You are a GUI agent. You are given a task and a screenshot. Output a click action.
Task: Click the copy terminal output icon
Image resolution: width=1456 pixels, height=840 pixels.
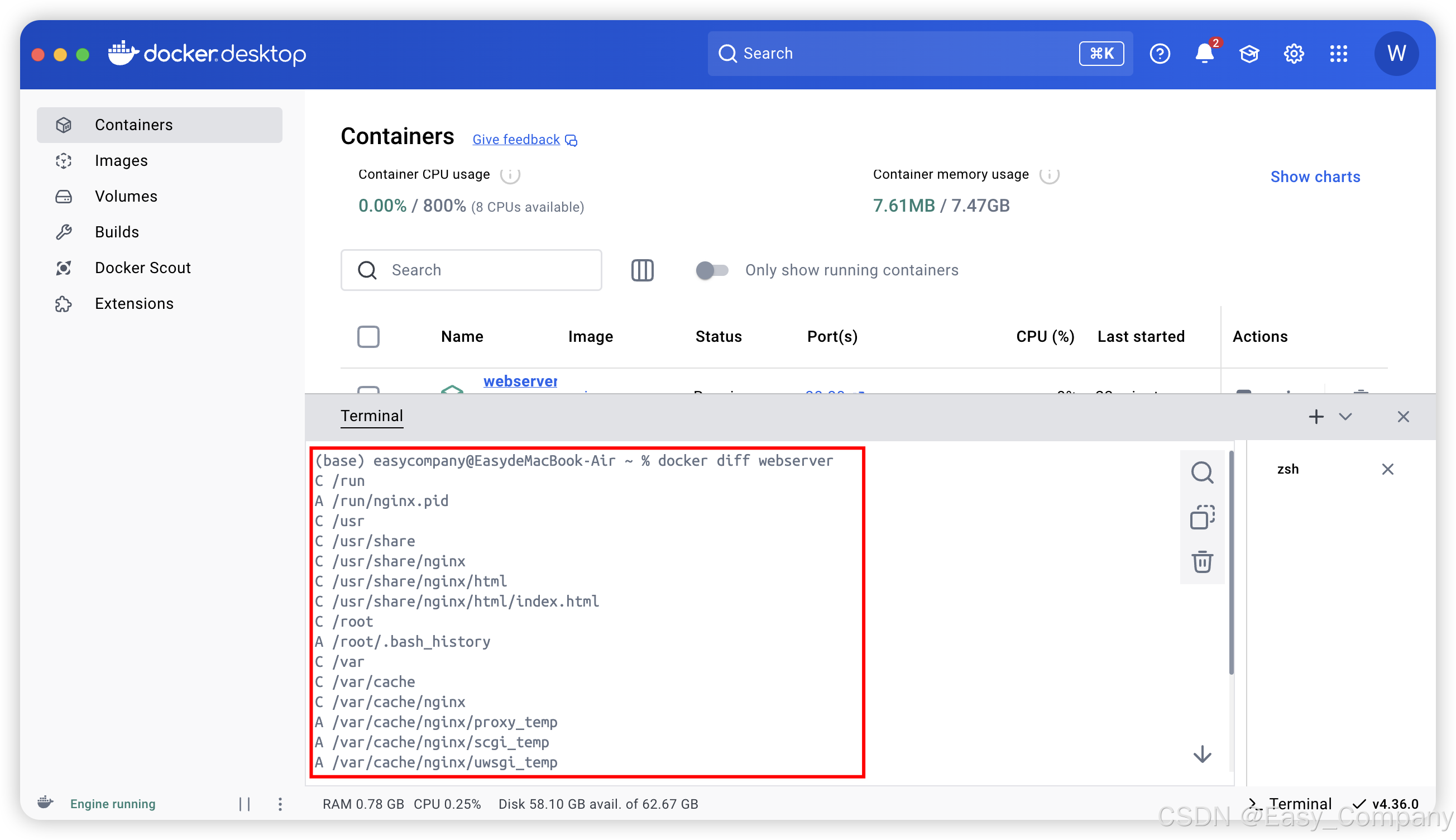1202,517
